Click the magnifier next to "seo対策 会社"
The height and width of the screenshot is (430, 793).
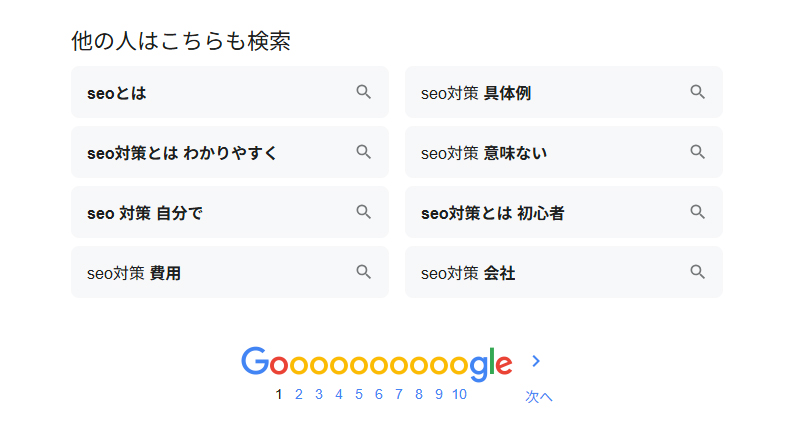(x=698, y=272)
